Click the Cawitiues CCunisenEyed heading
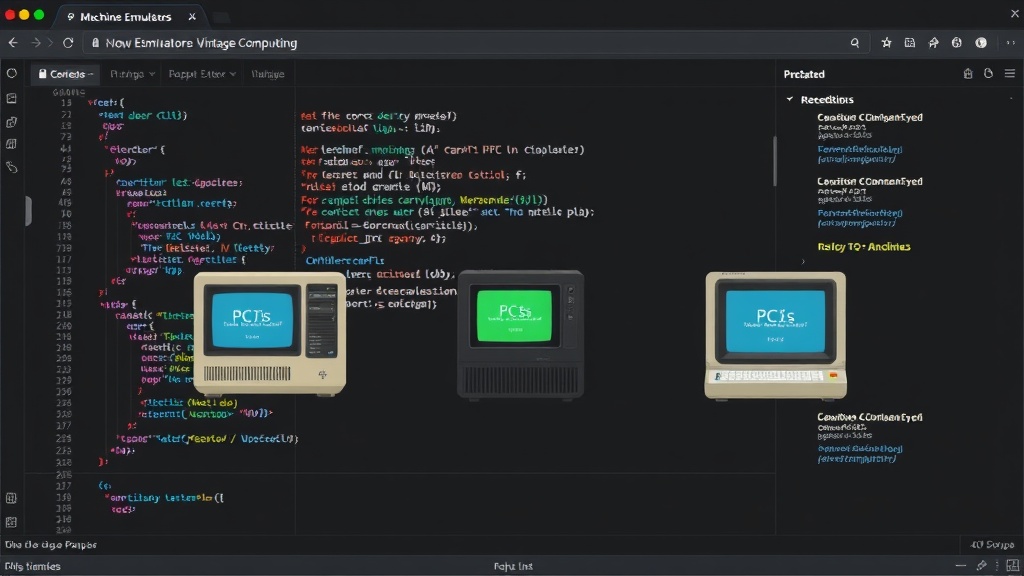Screen dimensions: 1024x576 [x=870, y=417]
